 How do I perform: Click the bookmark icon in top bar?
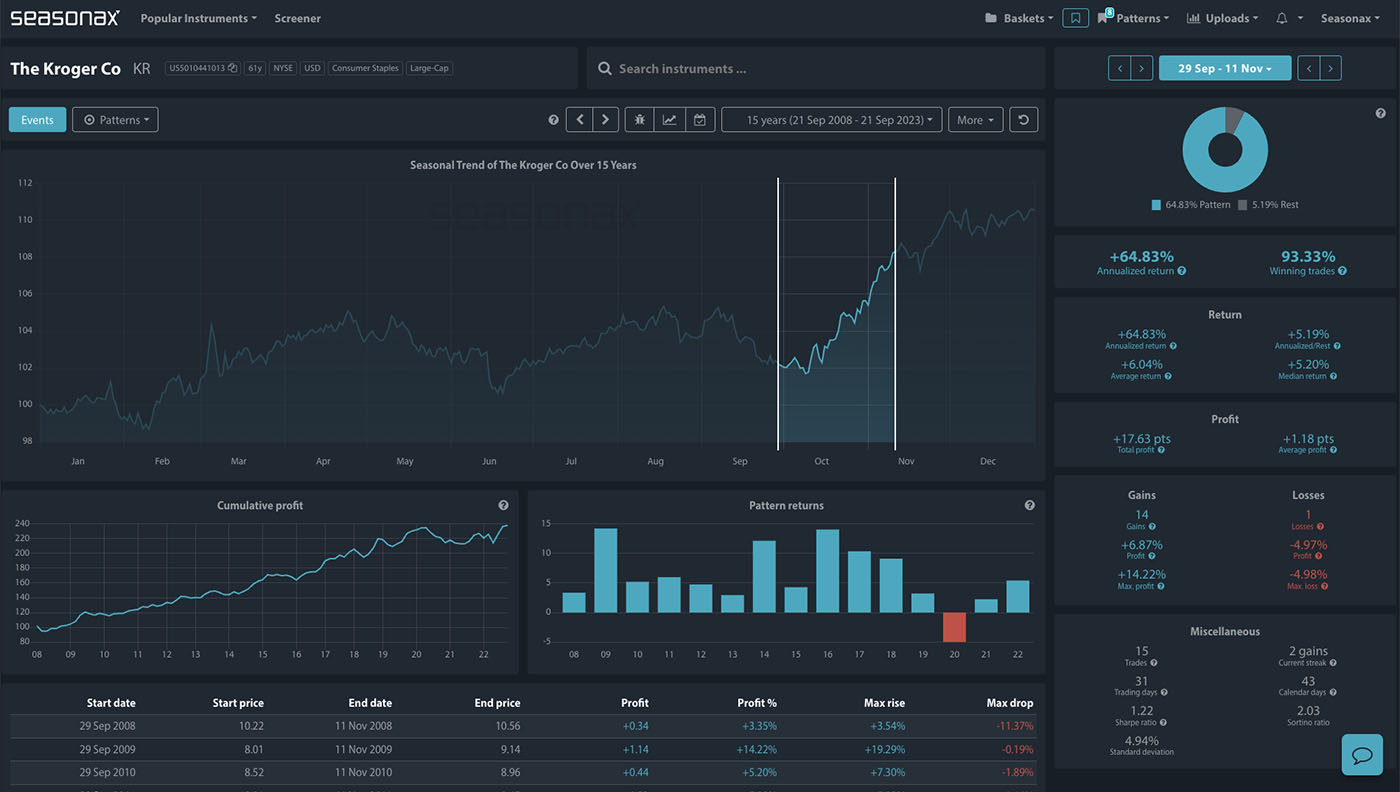tap(1075, 18)
